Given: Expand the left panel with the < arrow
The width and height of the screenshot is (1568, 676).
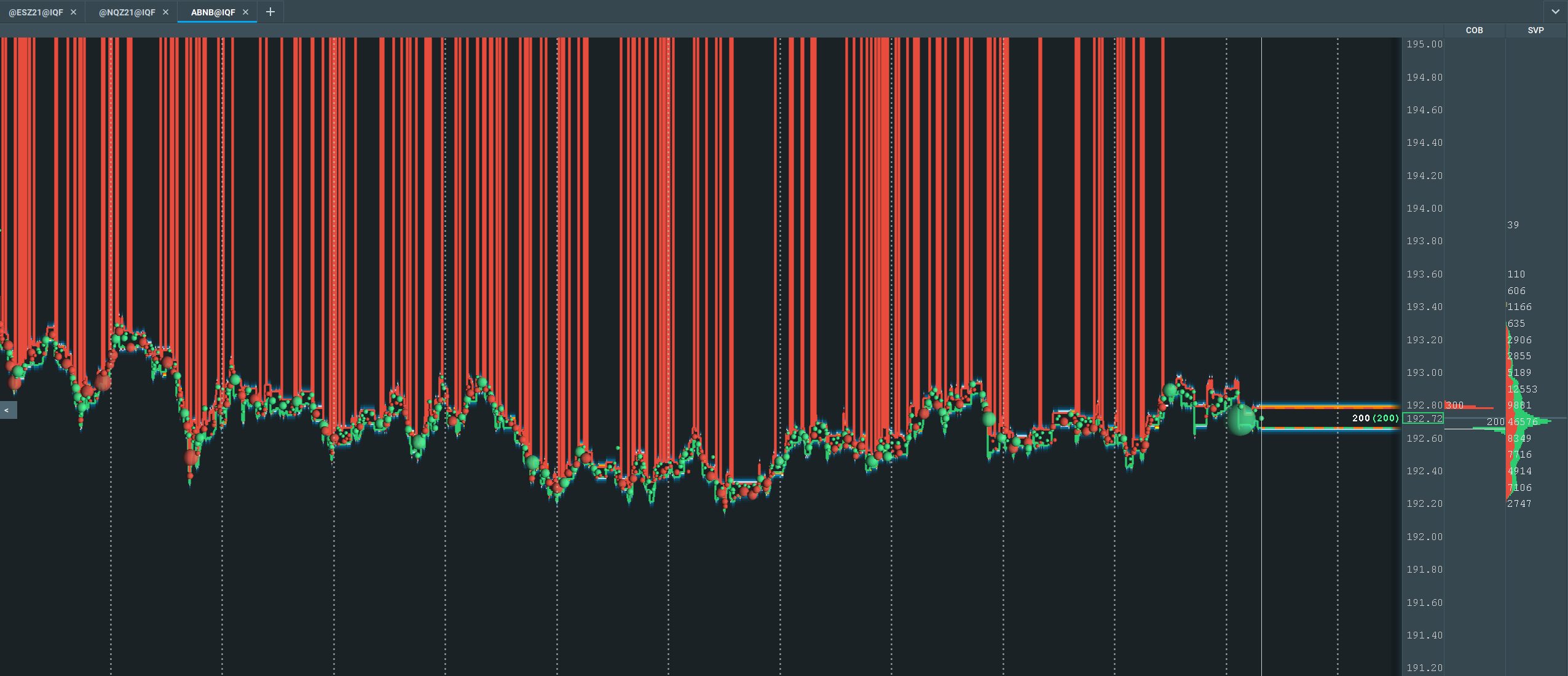Looking at the screenshot, I should click(x=7, y=410).
